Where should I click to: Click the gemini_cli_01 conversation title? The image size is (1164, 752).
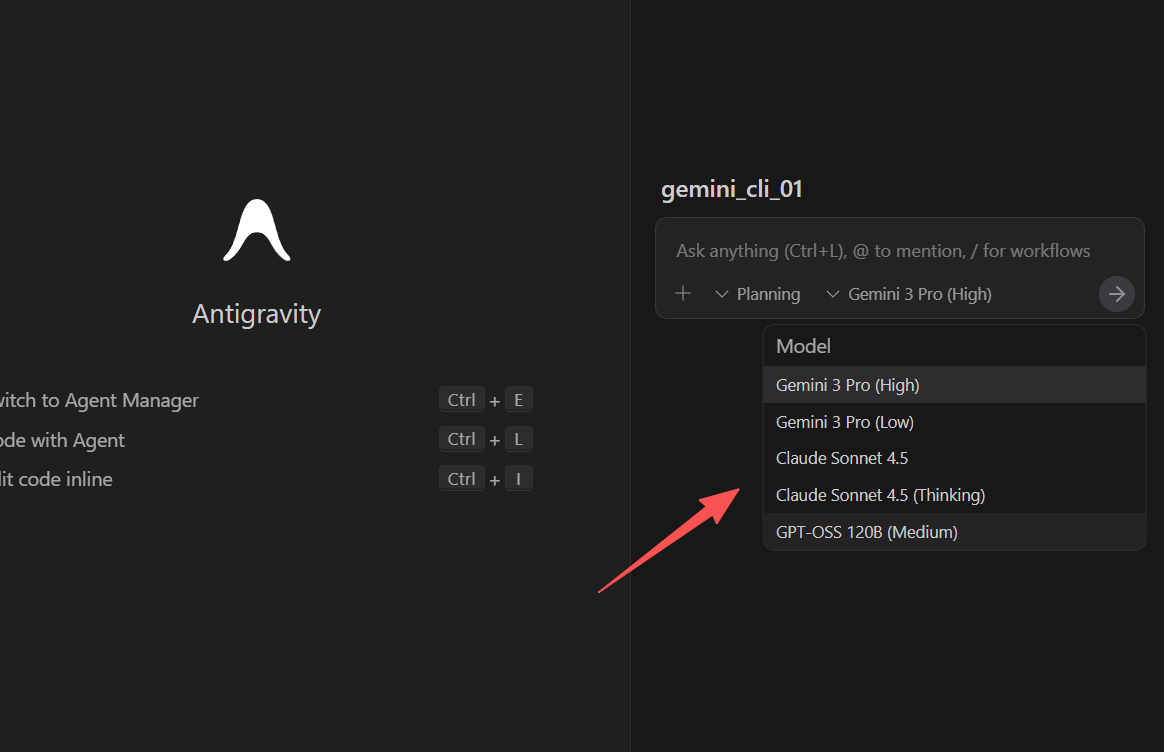(x=731, y=188)
